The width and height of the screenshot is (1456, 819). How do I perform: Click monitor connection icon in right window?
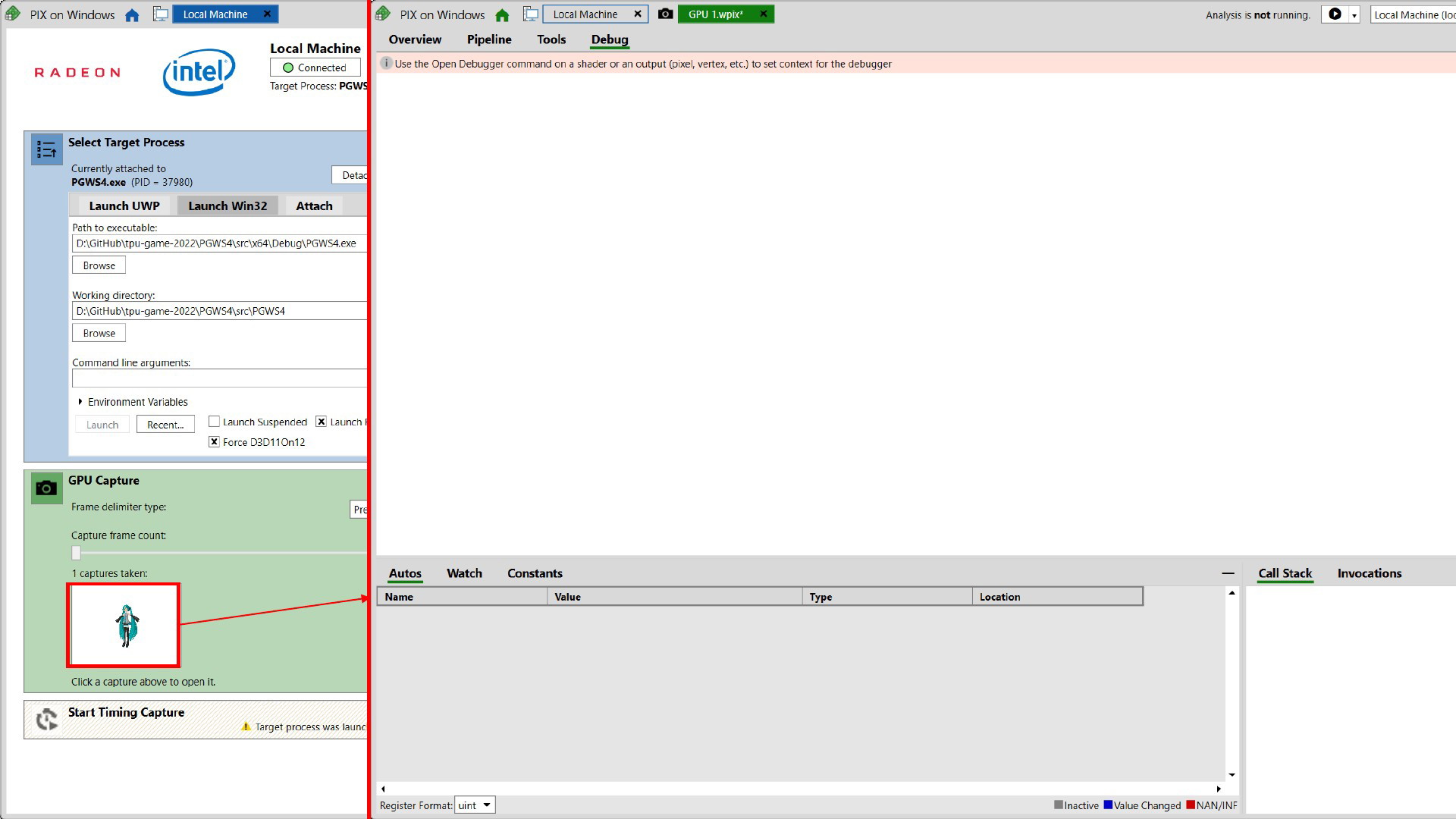tap(531, 14)
